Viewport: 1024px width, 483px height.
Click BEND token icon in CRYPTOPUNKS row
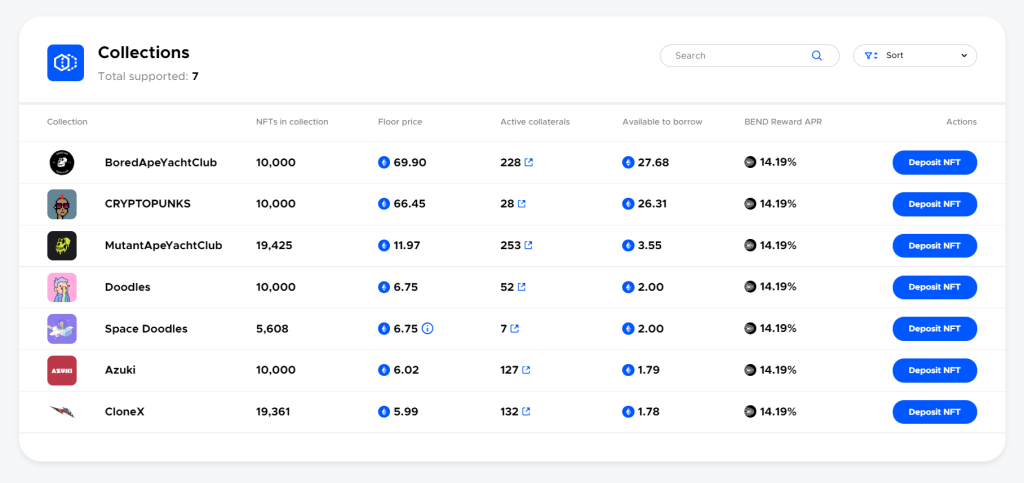click(750, 204)
